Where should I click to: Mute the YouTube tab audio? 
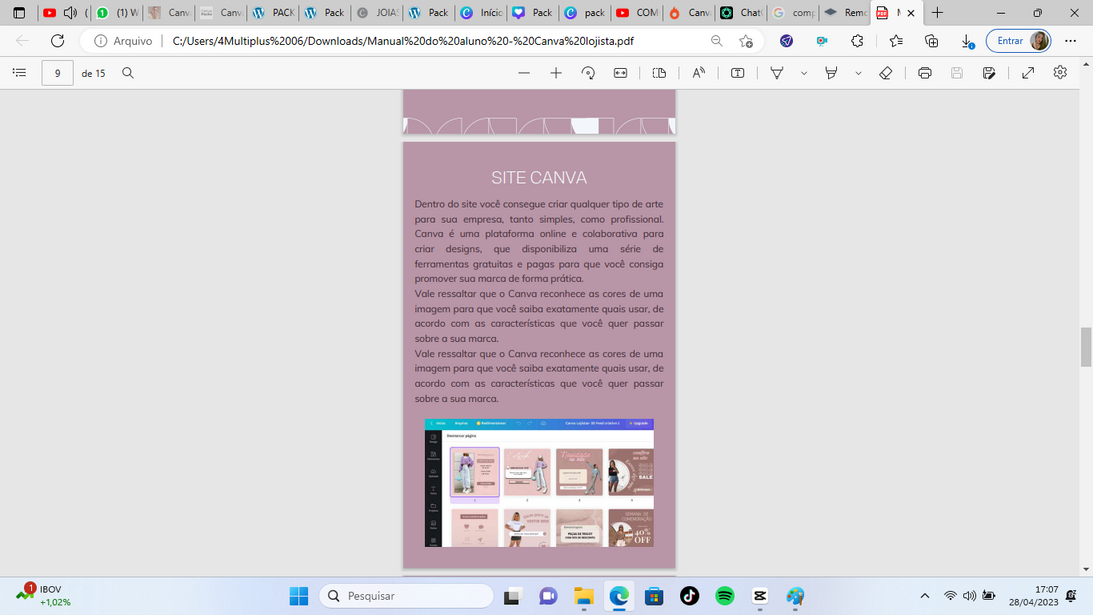coord(70,13)
